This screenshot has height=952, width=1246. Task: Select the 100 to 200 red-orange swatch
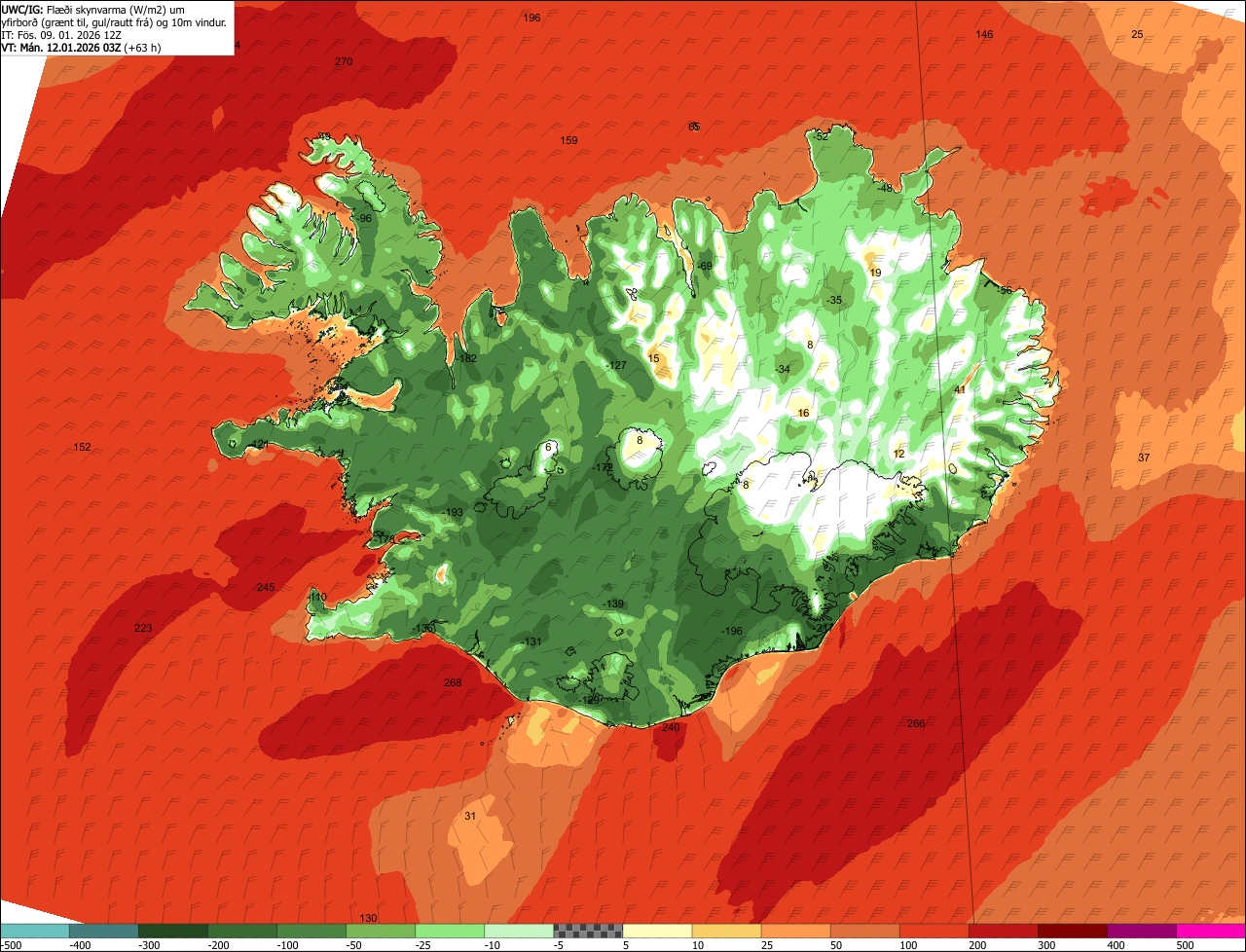tap(934, 931)
